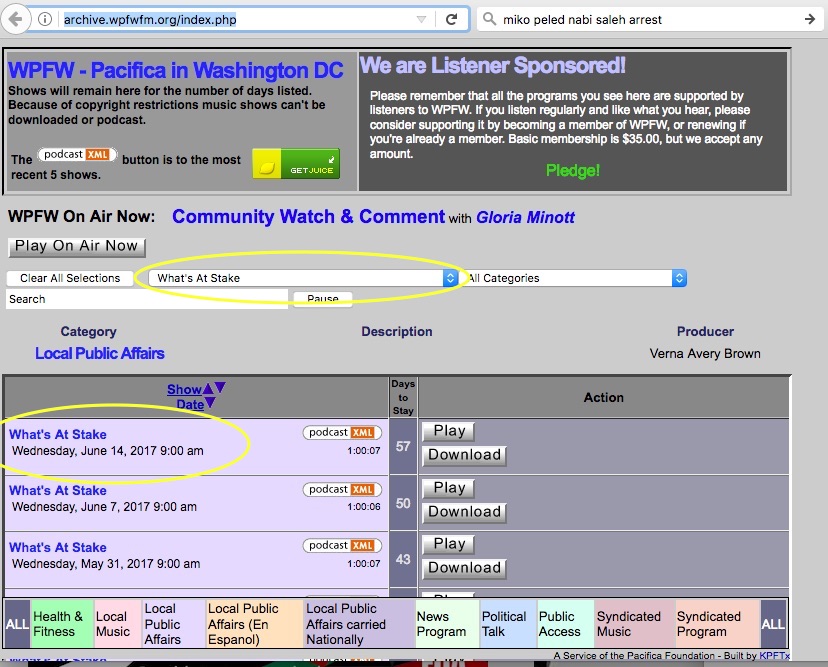This screenshot has height=667, width=828.
Task: Open Community Watch & Comment link
Action: pos(308,217)
